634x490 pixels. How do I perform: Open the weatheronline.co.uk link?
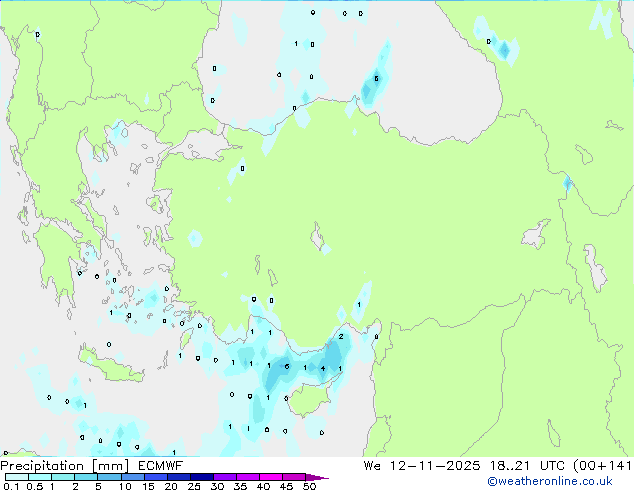pyautogui.click(x=550, y=481)
